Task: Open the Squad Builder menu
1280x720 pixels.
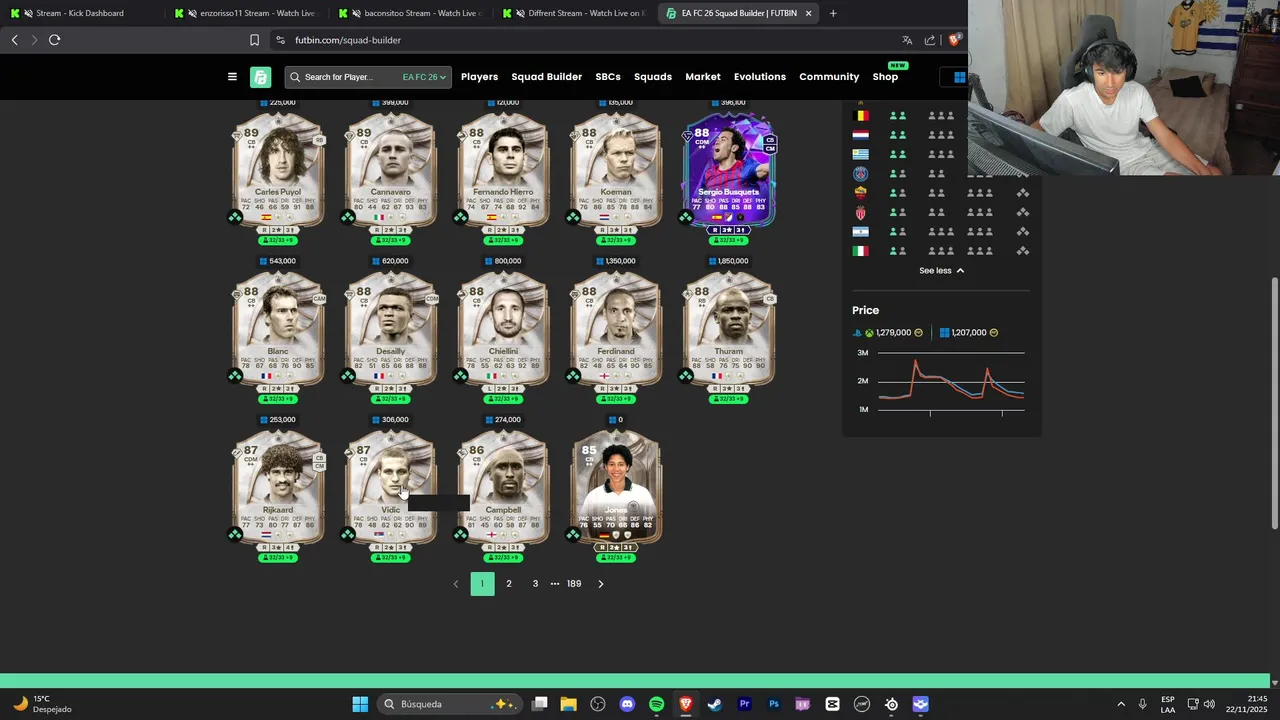Action: [546, 77]
